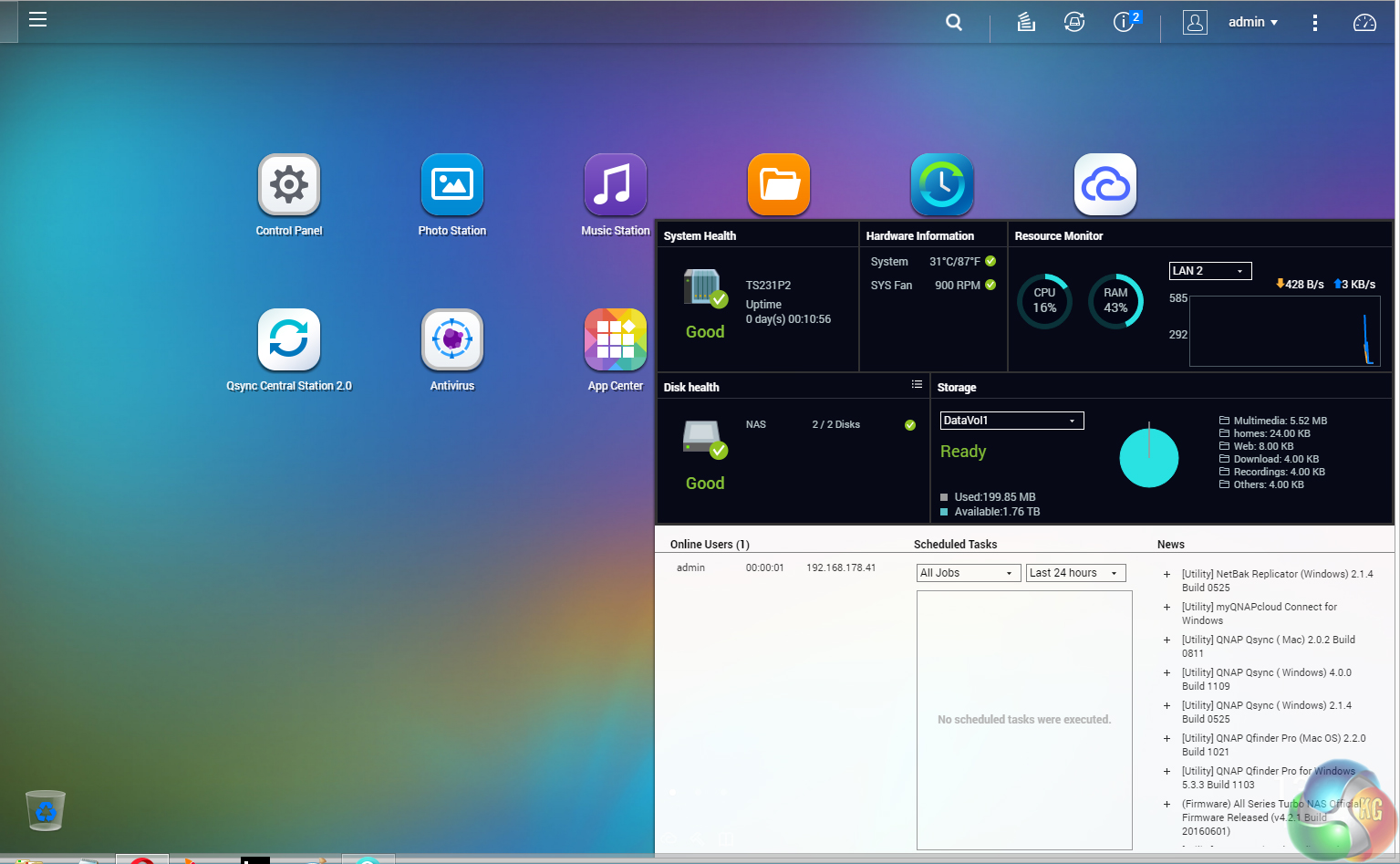Open the LAN 2 interface dropdown
The height and width of the screenshot is (864, 1400).
point(1210,271)
